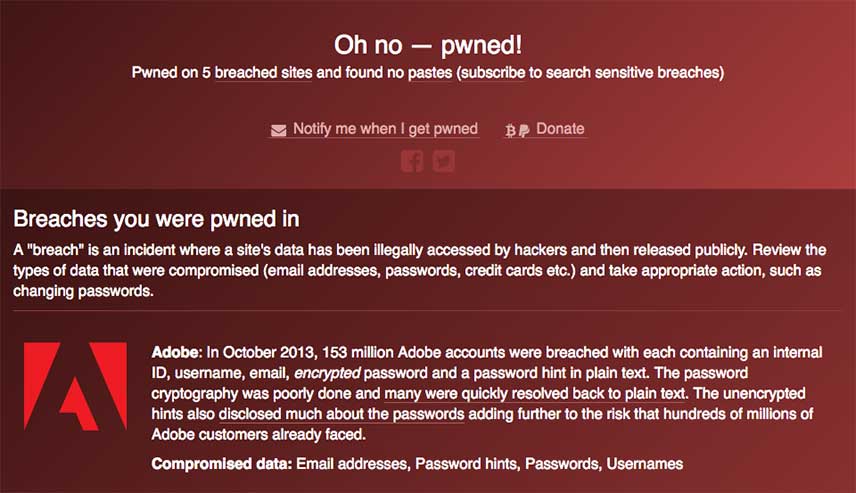Image resolution: width=856 pixels, height=493 pixels.
Task: Click the "Oh no — pwned!" heading
Action: tap(428, 45)
